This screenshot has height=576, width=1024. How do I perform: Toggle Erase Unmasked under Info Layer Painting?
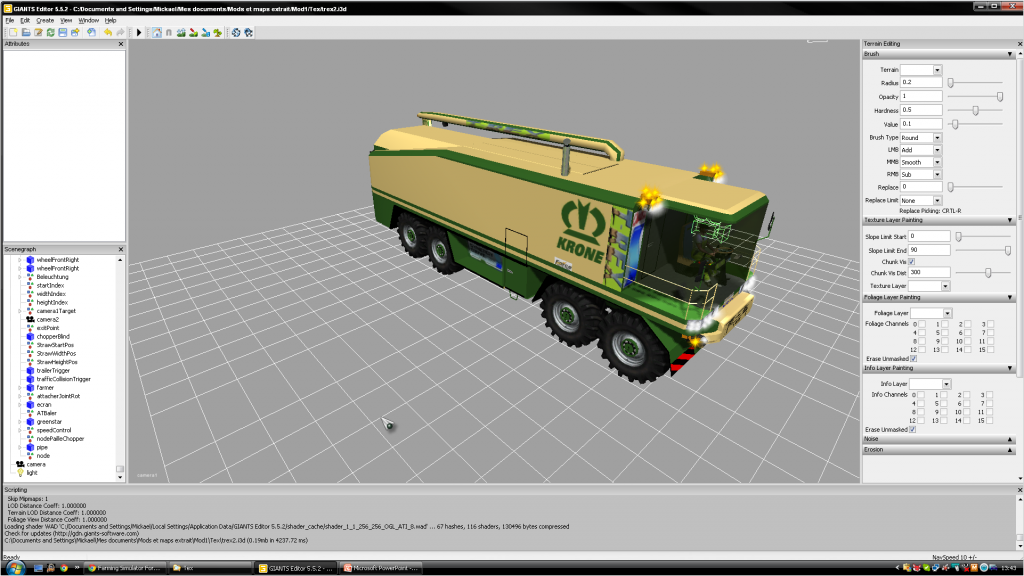click(912, 429)
